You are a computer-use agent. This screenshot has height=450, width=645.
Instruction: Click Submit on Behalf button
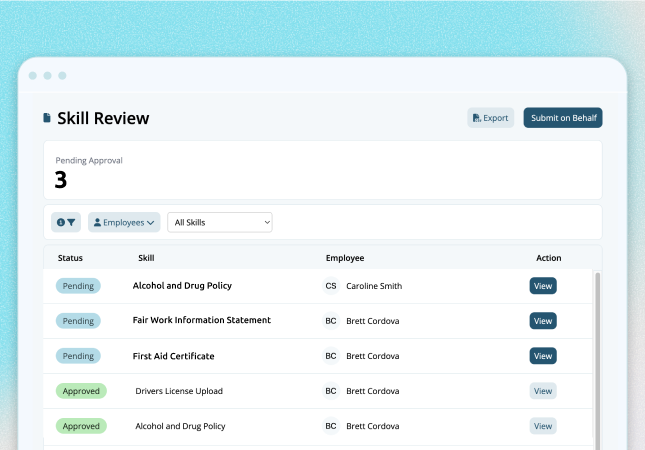[563, 118]
